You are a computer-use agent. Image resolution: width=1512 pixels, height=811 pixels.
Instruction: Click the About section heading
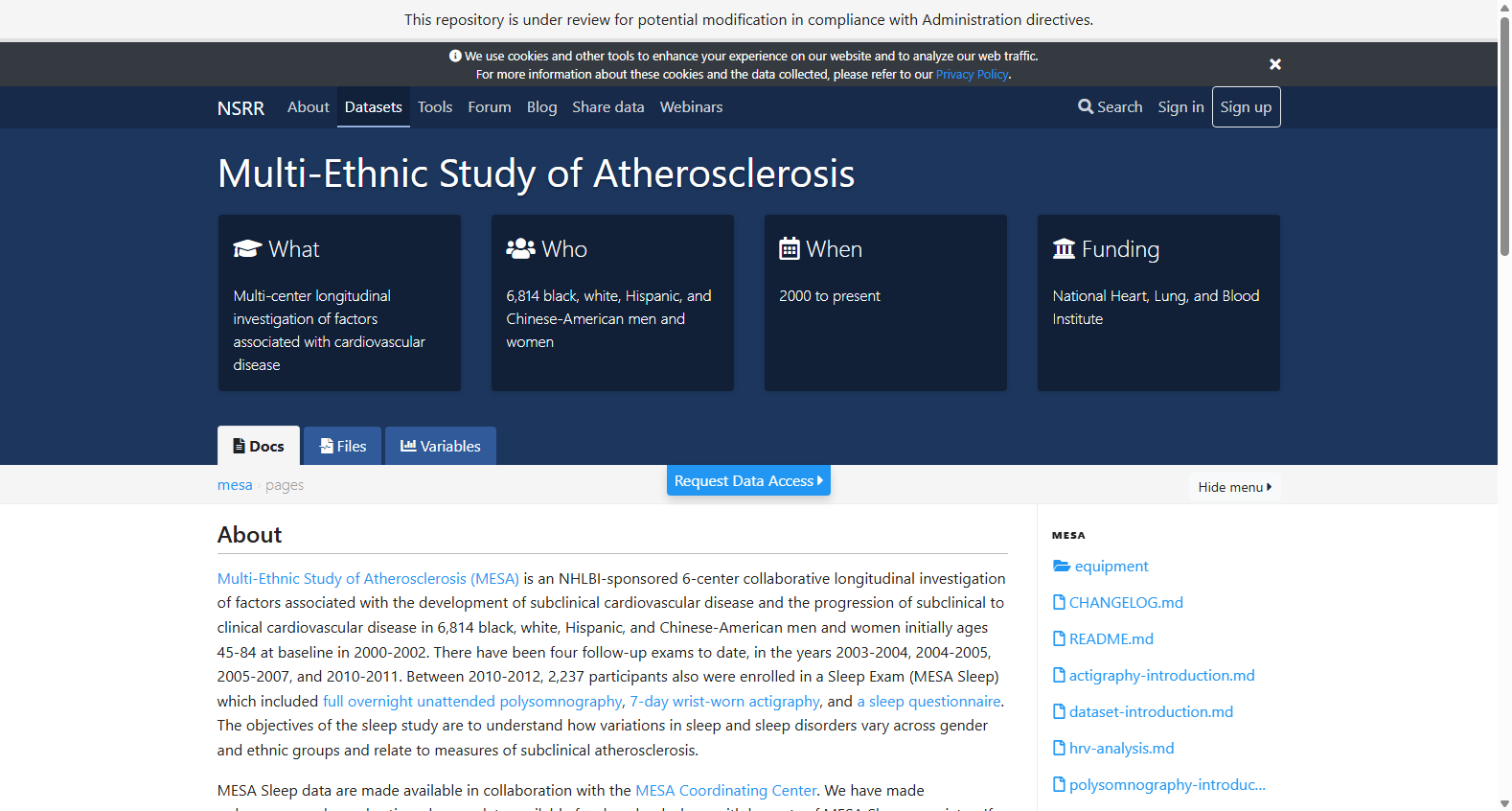click(249, 535)
